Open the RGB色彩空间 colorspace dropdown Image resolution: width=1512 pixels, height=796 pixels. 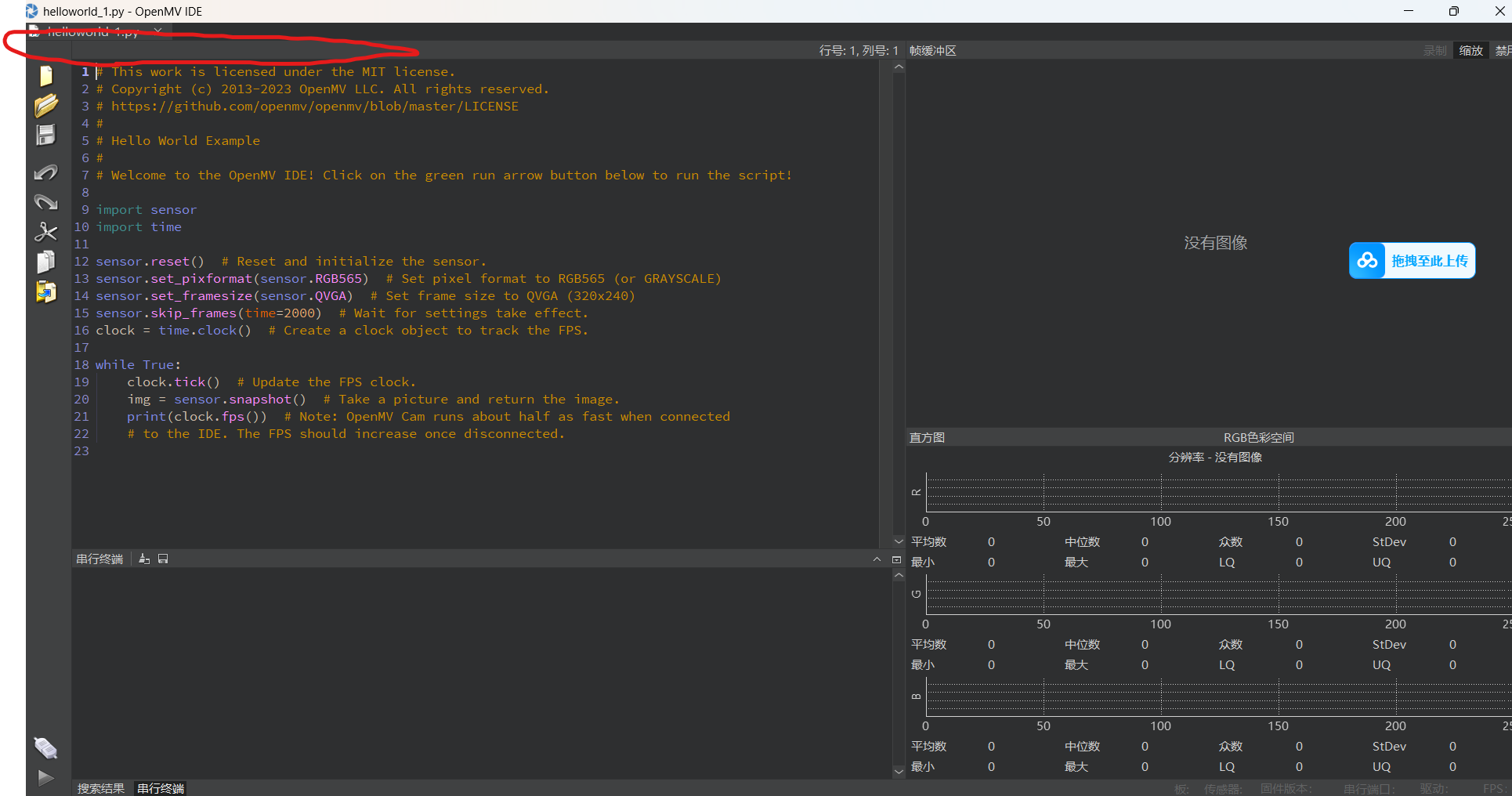[1259, 437]
